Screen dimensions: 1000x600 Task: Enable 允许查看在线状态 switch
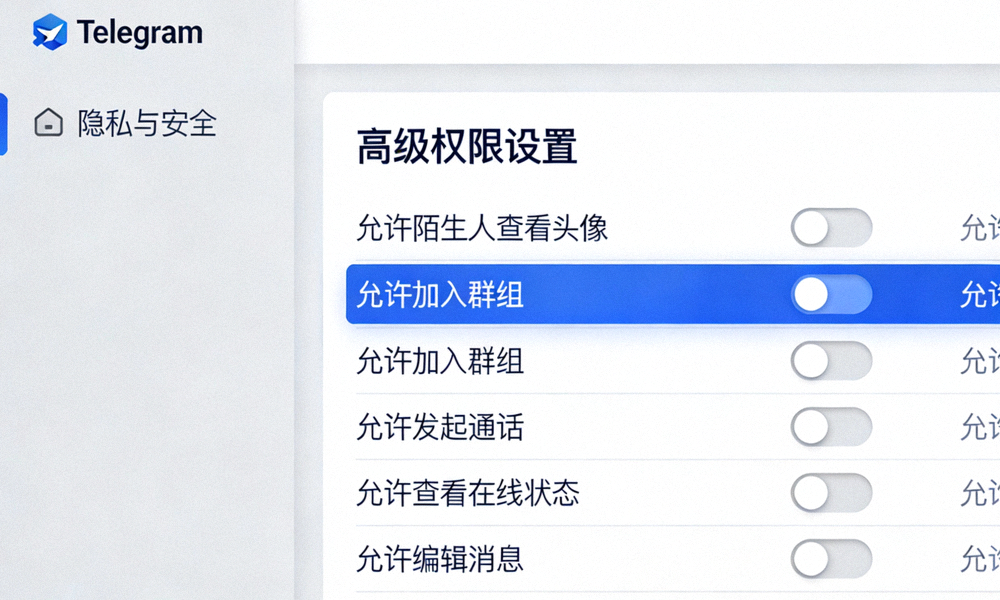click(x=832, y=493)
